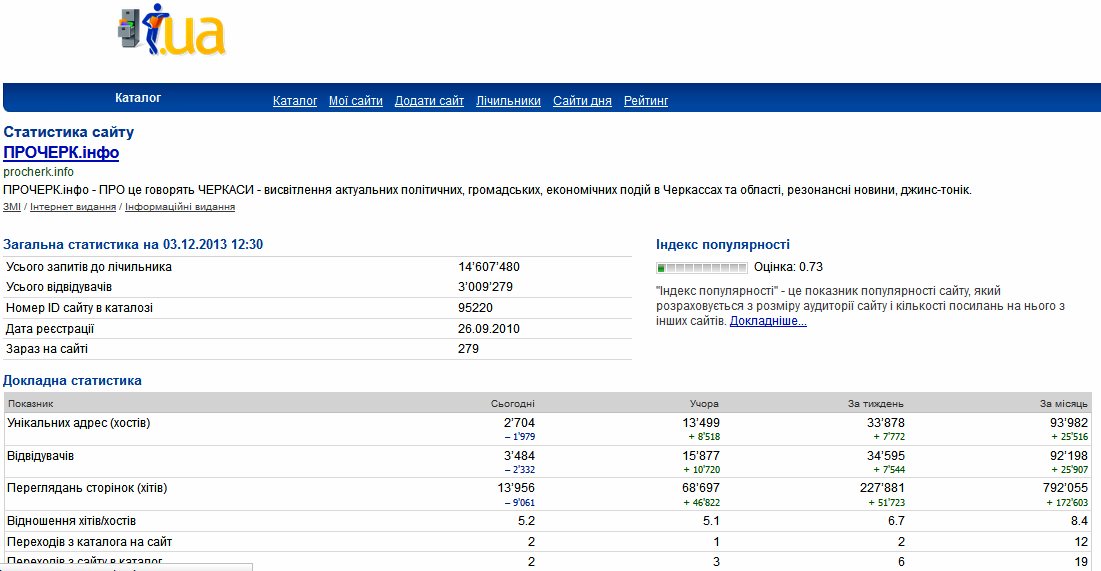Click the Переглядань сторінок (хітів) row label

coord(87,488)
